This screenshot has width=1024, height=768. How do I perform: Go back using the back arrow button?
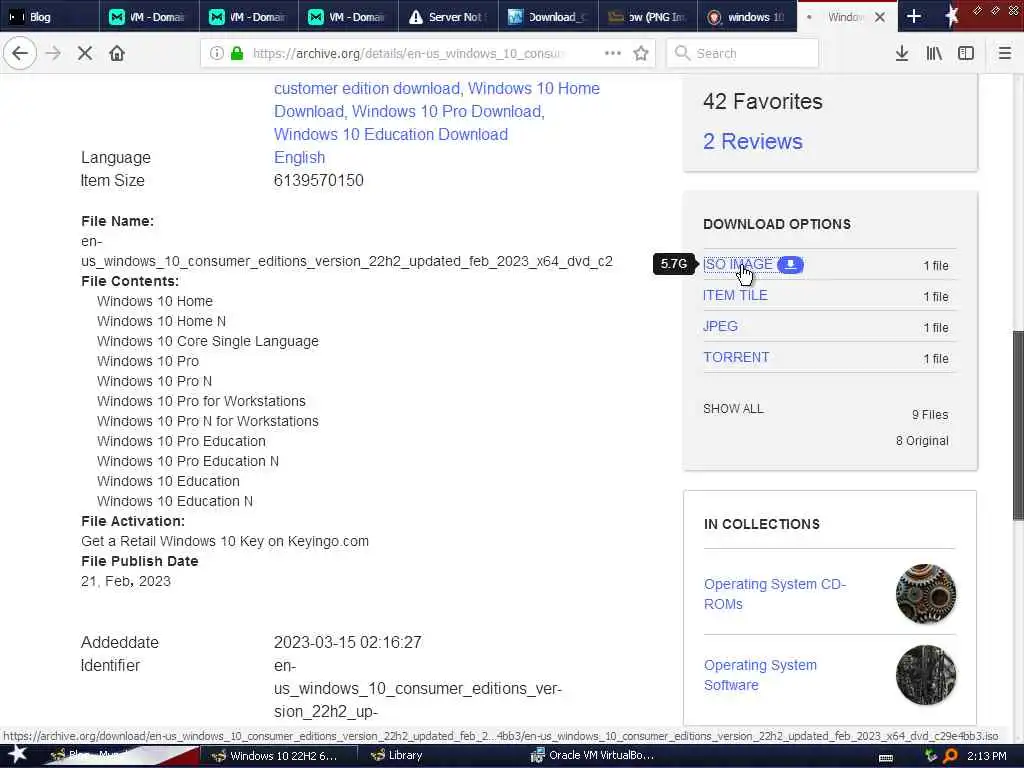[20, 53]
